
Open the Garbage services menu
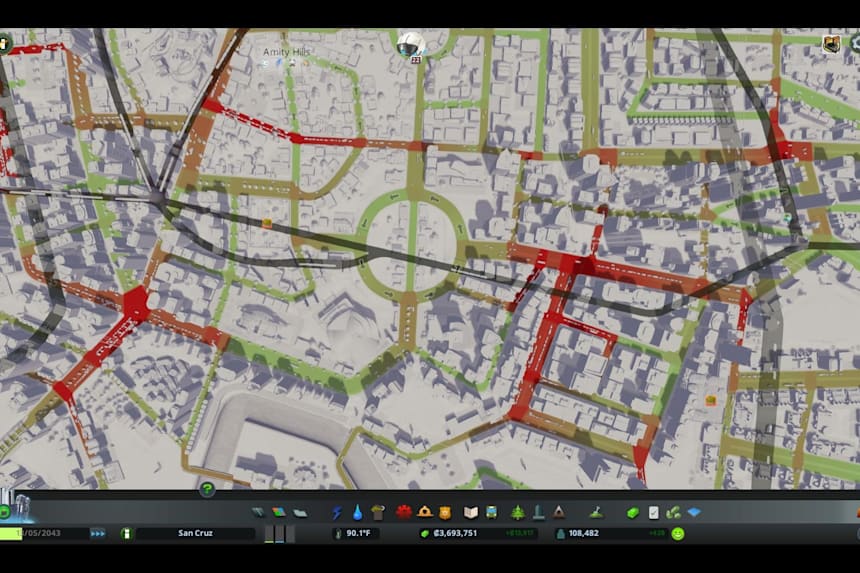[x=378, y=513]
